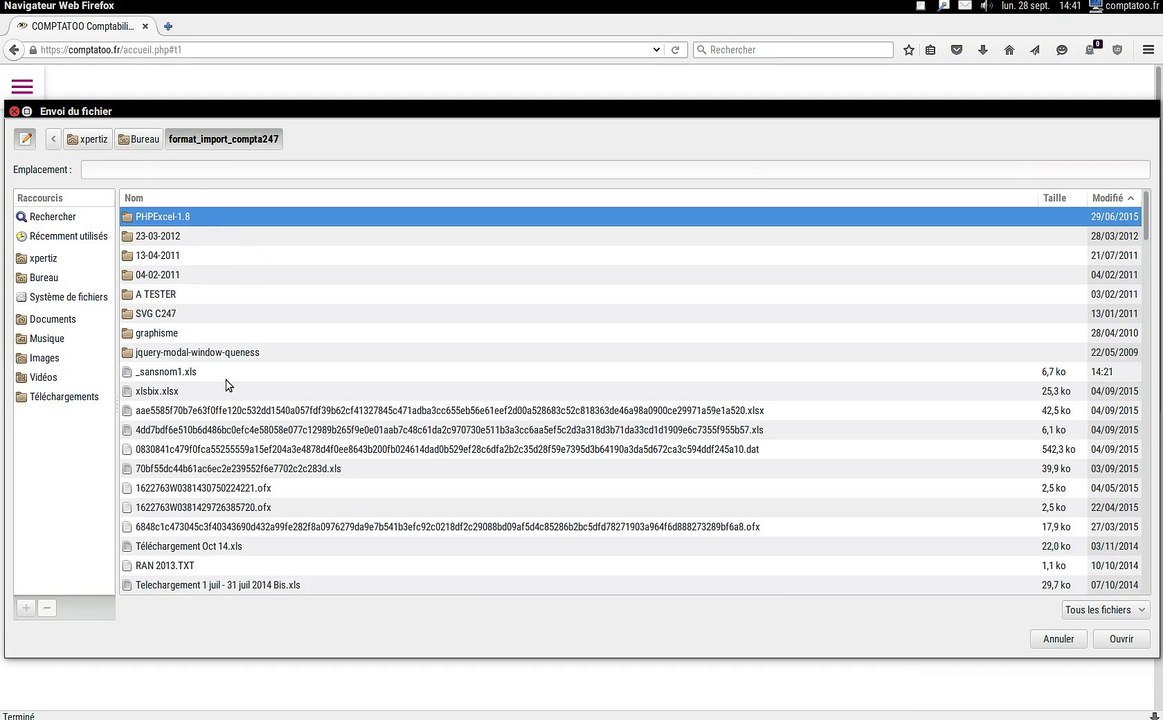This screenshot has width=1163, height=720.
Task: Select the graphisme folder
Action: coord(630,333)
